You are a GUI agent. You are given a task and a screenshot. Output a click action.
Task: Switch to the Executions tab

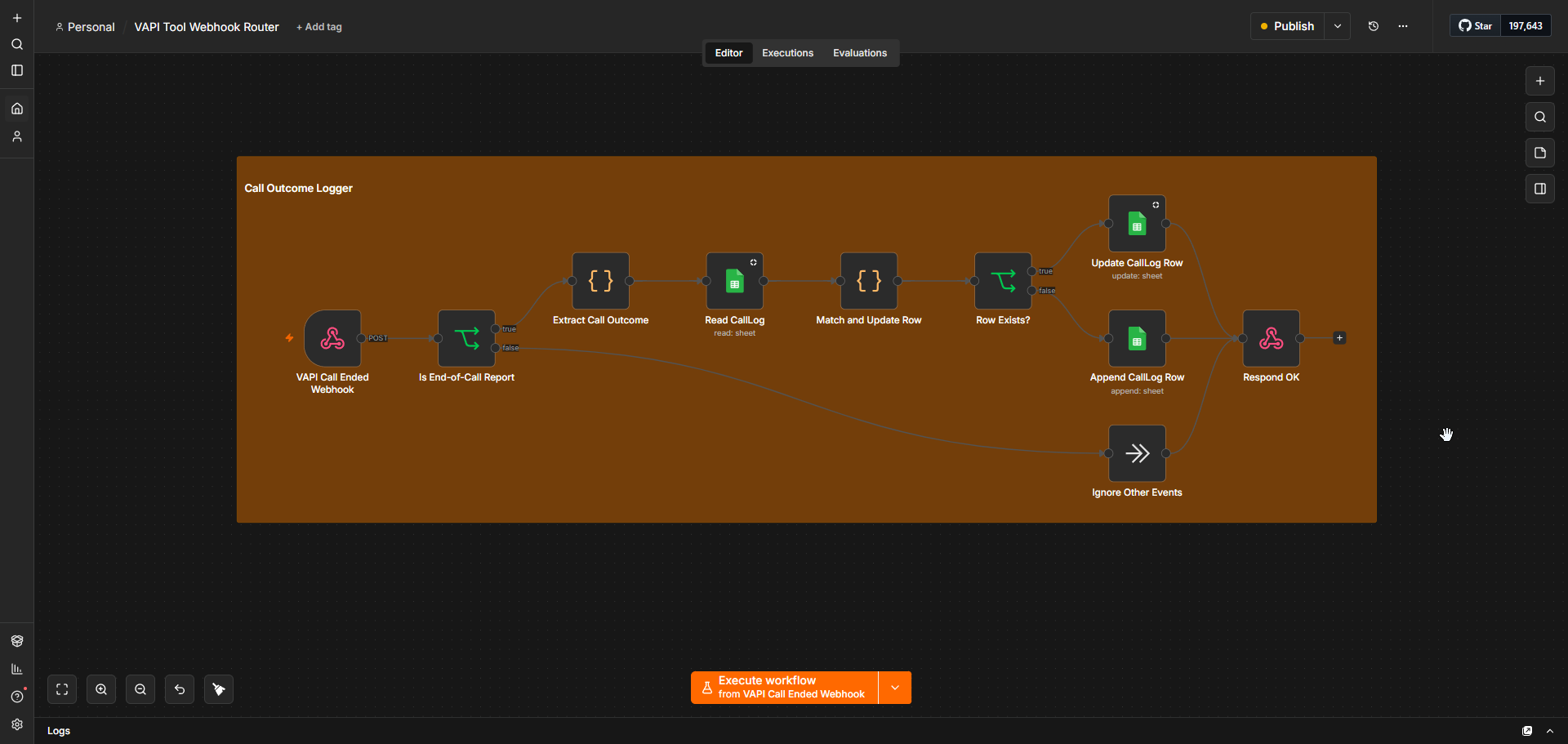point(787,53)
